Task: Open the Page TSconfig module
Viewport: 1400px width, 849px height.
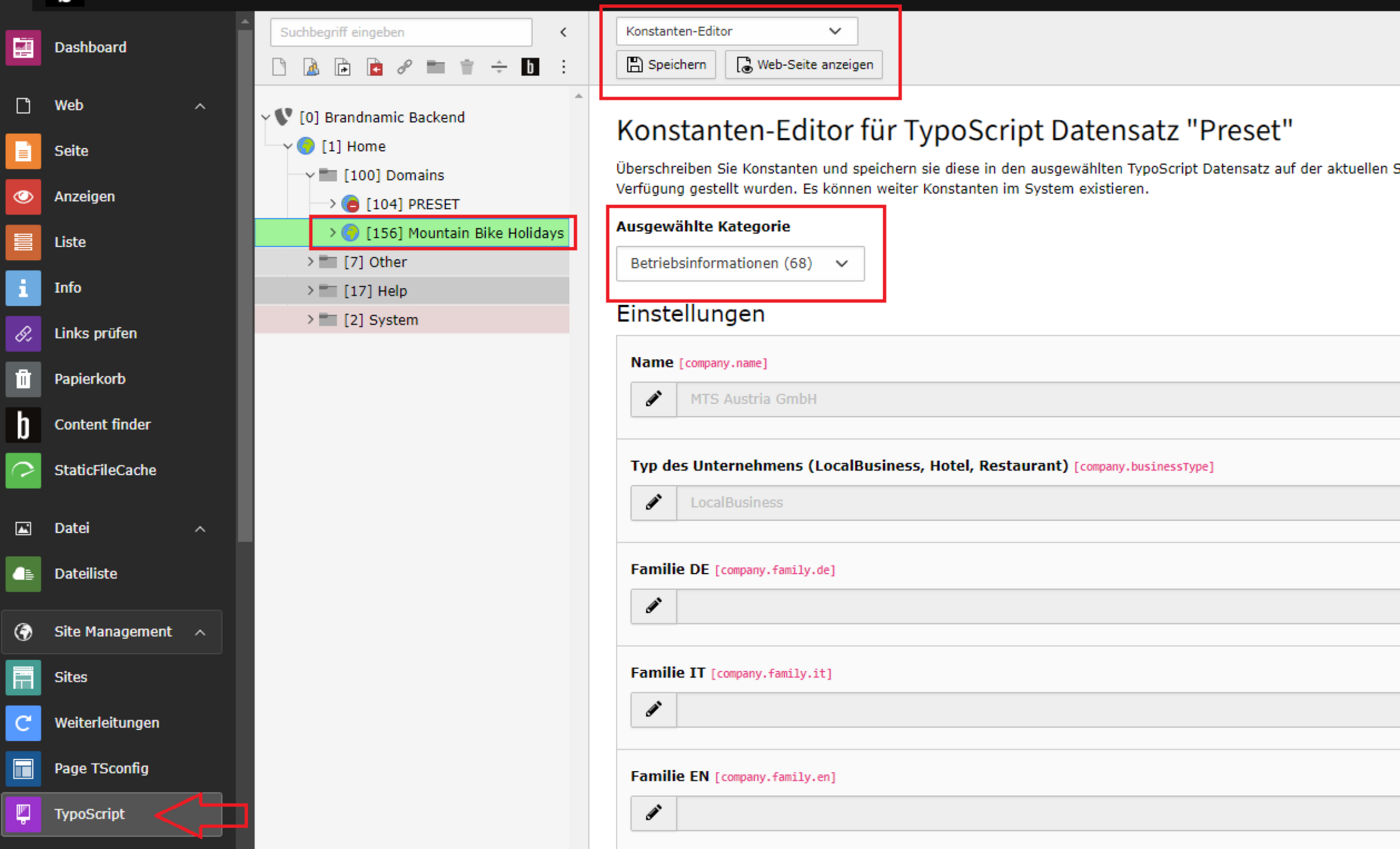Action: (x=101, y=768)
